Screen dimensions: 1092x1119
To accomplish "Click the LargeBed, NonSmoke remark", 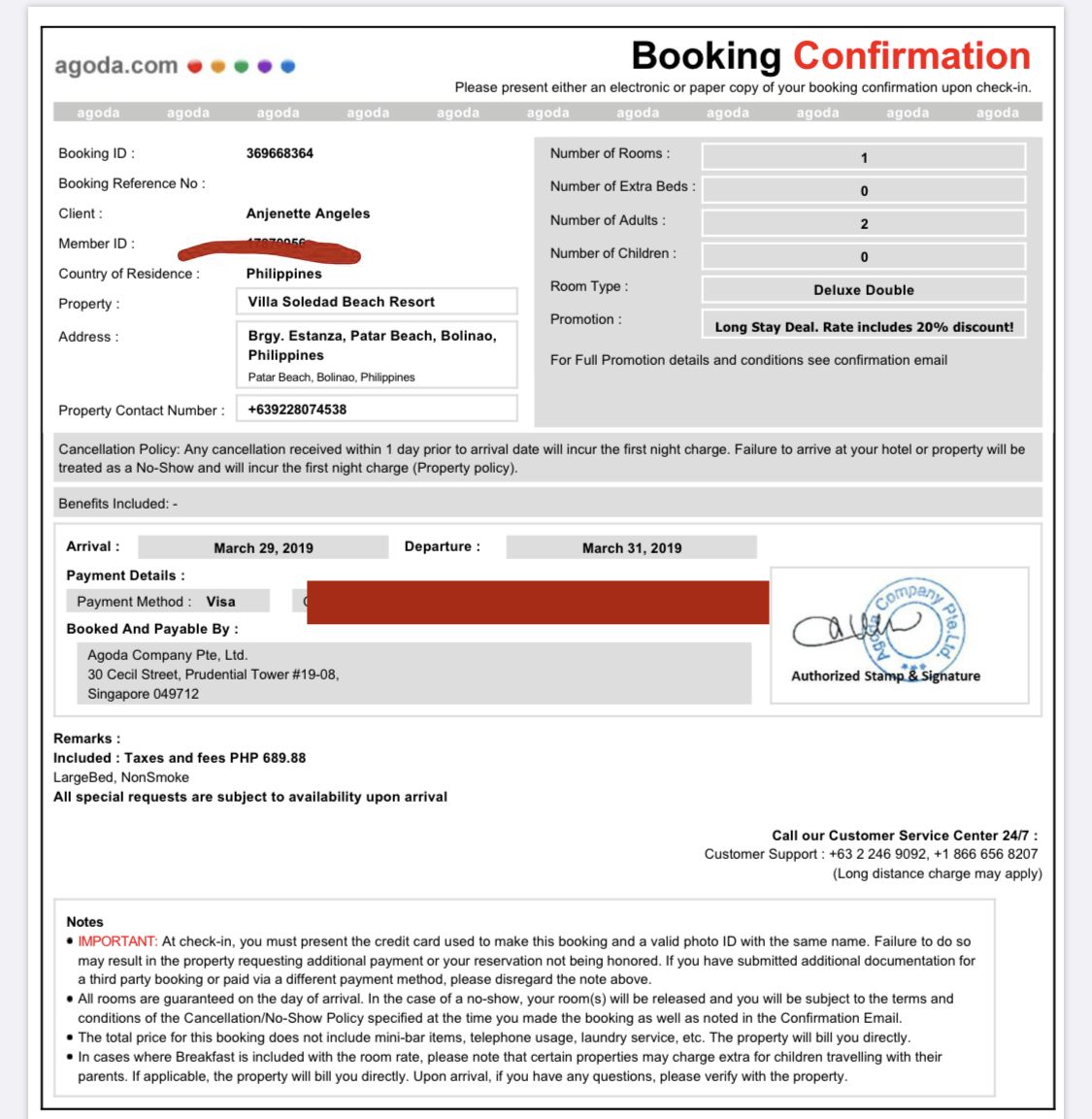I will point(120,777).
